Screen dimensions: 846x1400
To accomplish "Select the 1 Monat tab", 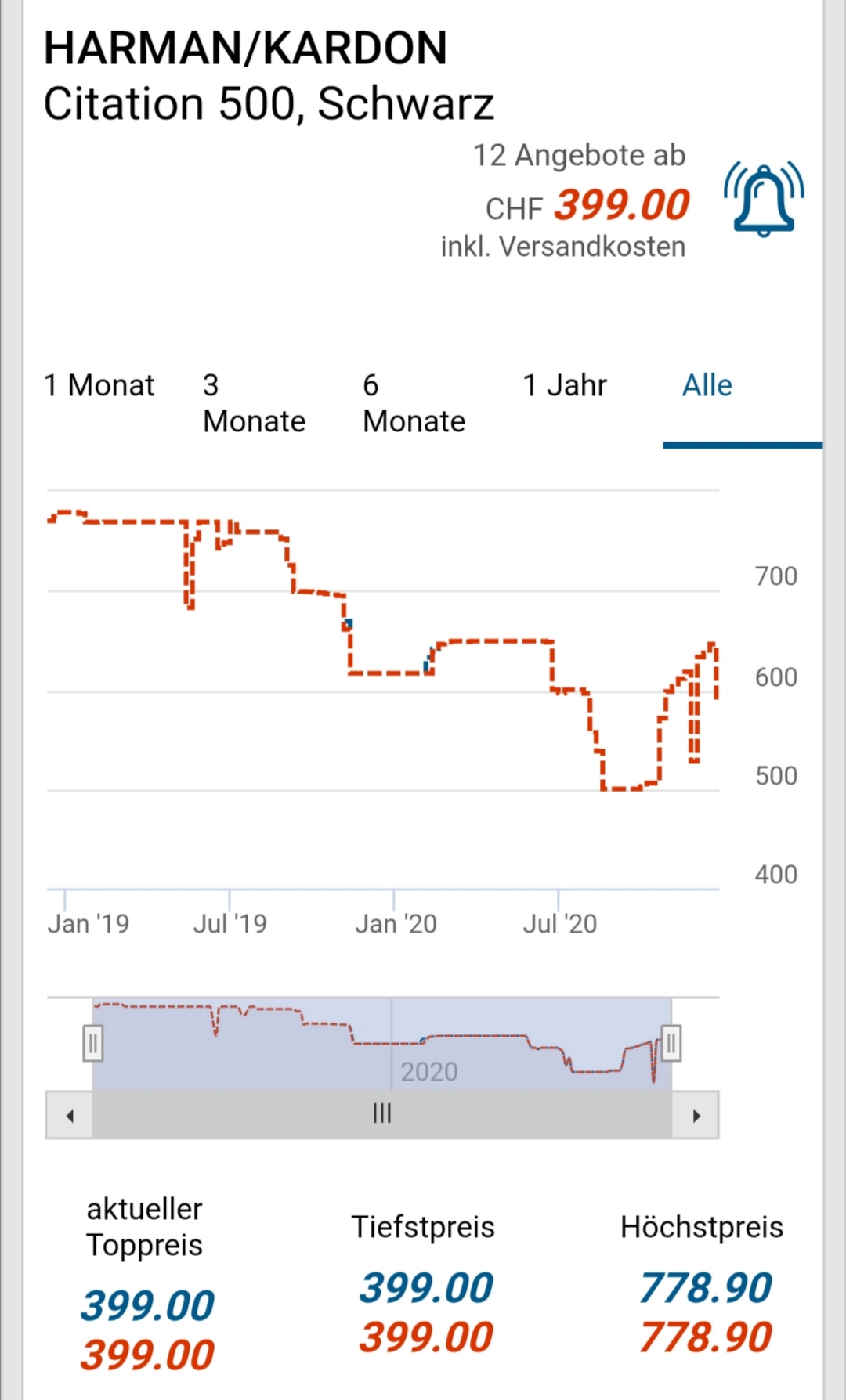I will (x=99, y=386).
